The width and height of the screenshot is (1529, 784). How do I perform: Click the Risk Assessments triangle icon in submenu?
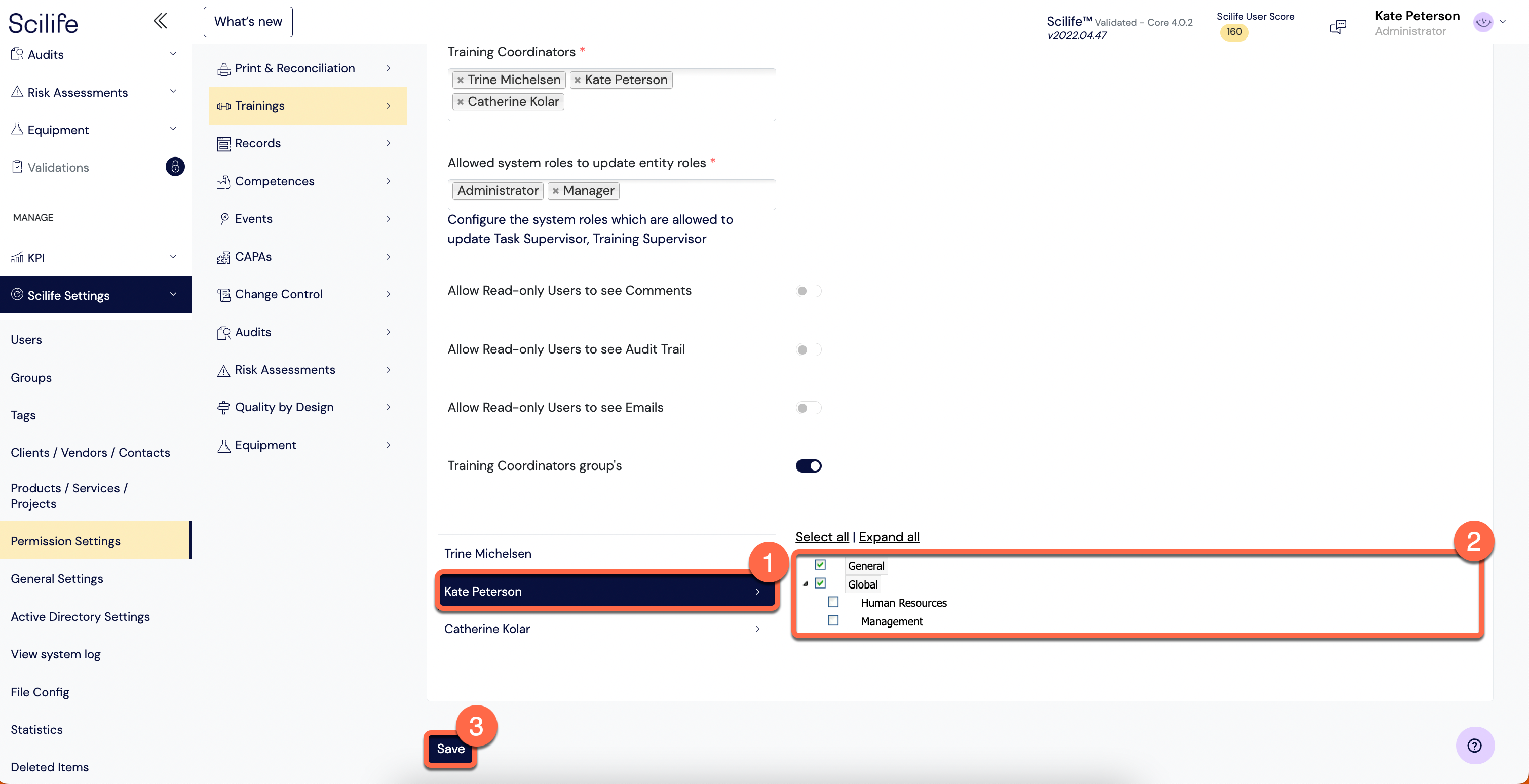[x=224, y=370]
